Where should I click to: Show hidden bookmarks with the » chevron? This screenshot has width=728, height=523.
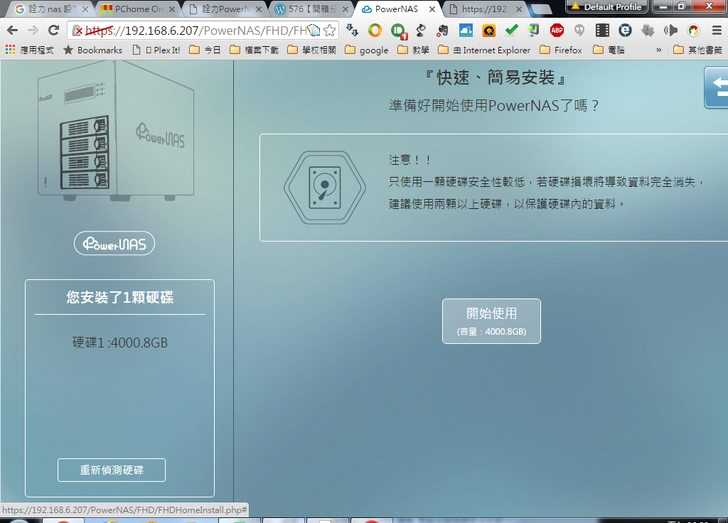[x=659, y=49]
